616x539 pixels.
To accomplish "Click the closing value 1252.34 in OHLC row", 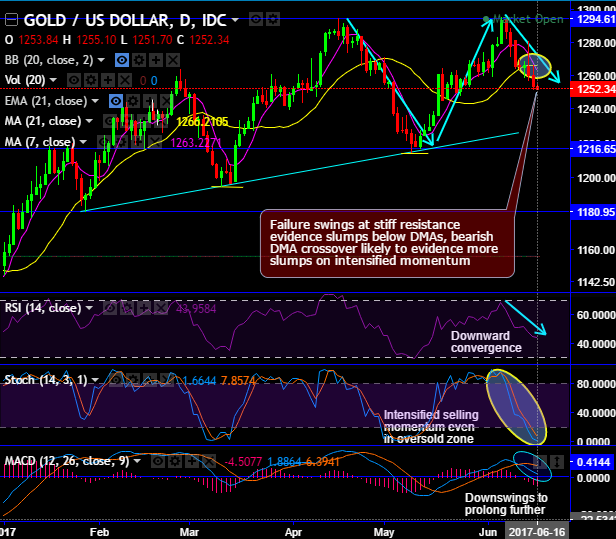I will click(209, 40).
